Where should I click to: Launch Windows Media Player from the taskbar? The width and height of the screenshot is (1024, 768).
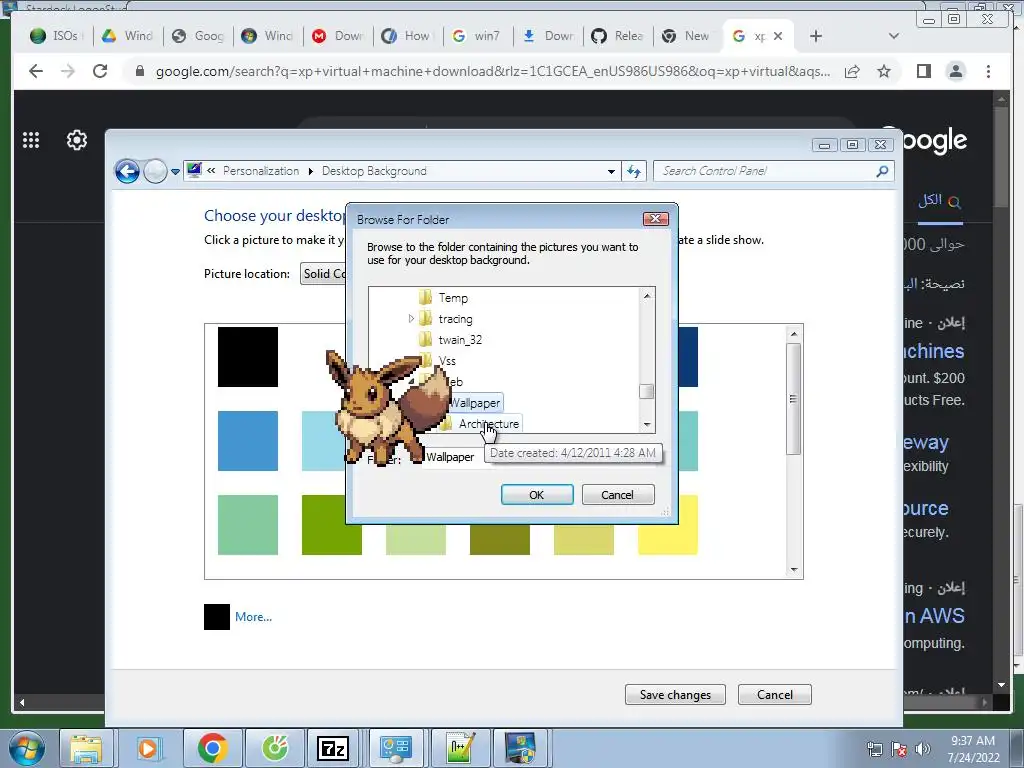coord(148,748)
